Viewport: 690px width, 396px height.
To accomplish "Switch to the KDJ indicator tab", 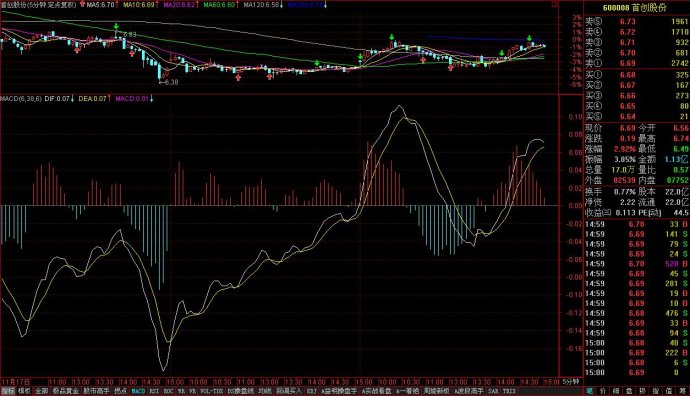I will (312, 391).
